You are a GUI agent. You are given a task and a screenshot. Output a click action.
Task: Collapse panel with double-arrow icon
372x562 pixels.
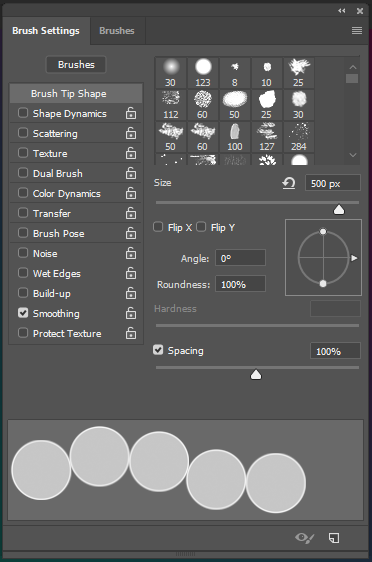(342, 11)
